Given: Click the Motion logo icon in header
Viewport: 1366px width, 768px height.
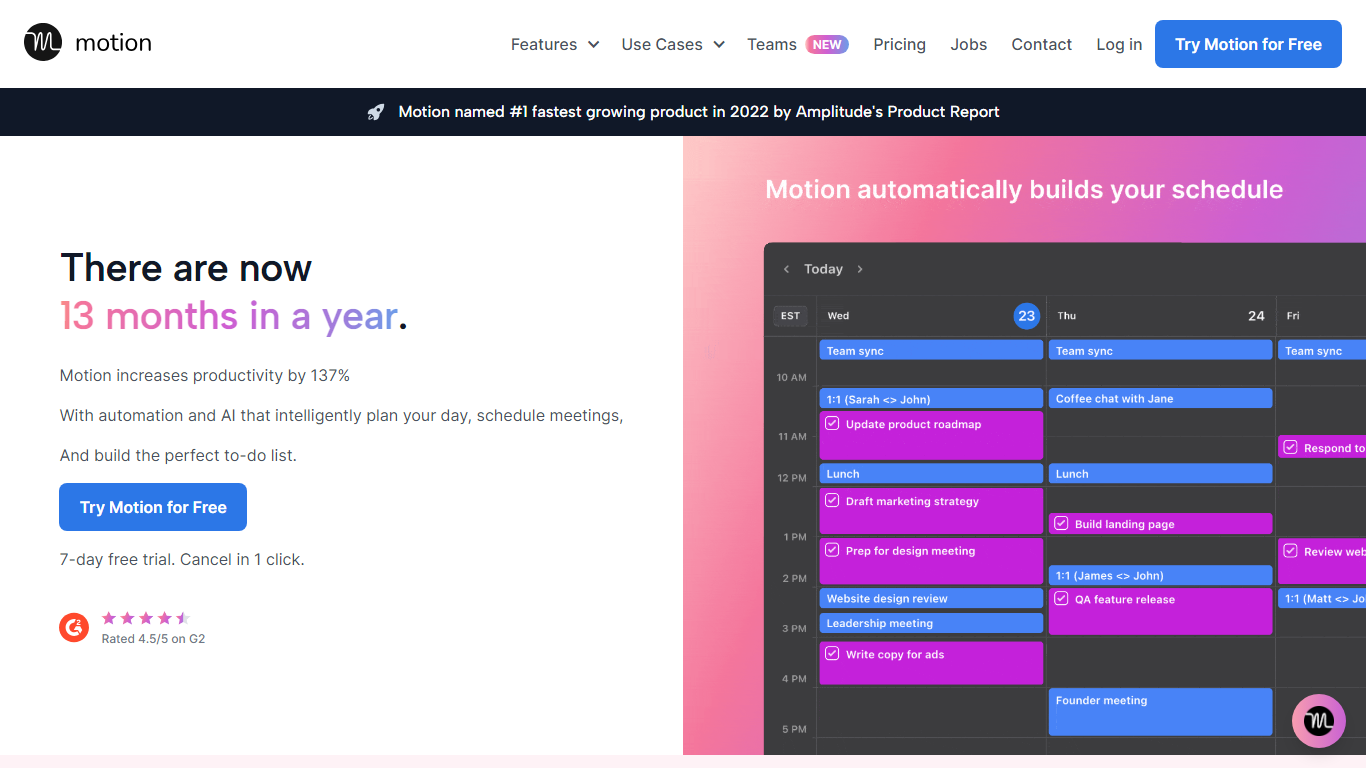Looking at the screenshot, I should (43, 43).
